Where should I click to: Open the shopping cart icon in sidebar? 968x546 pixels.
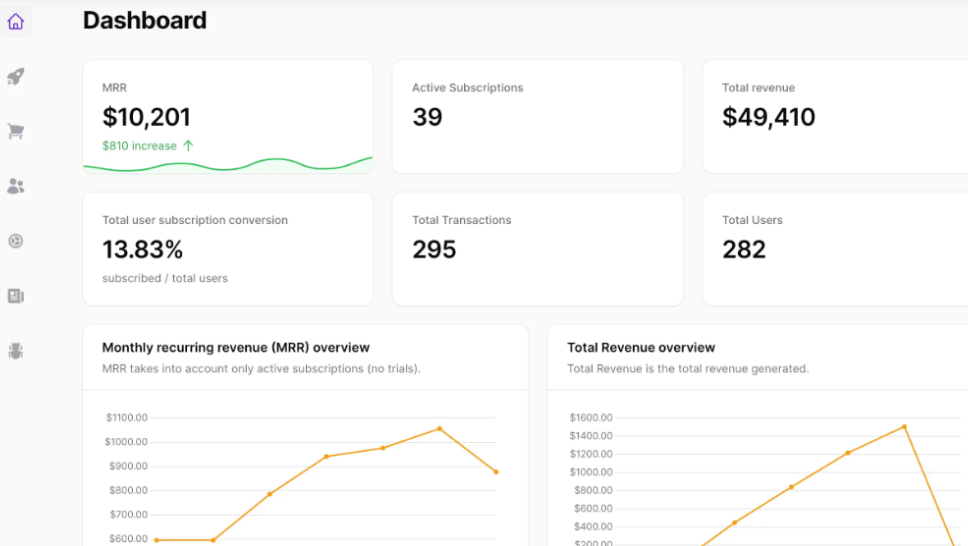(15, 131)
